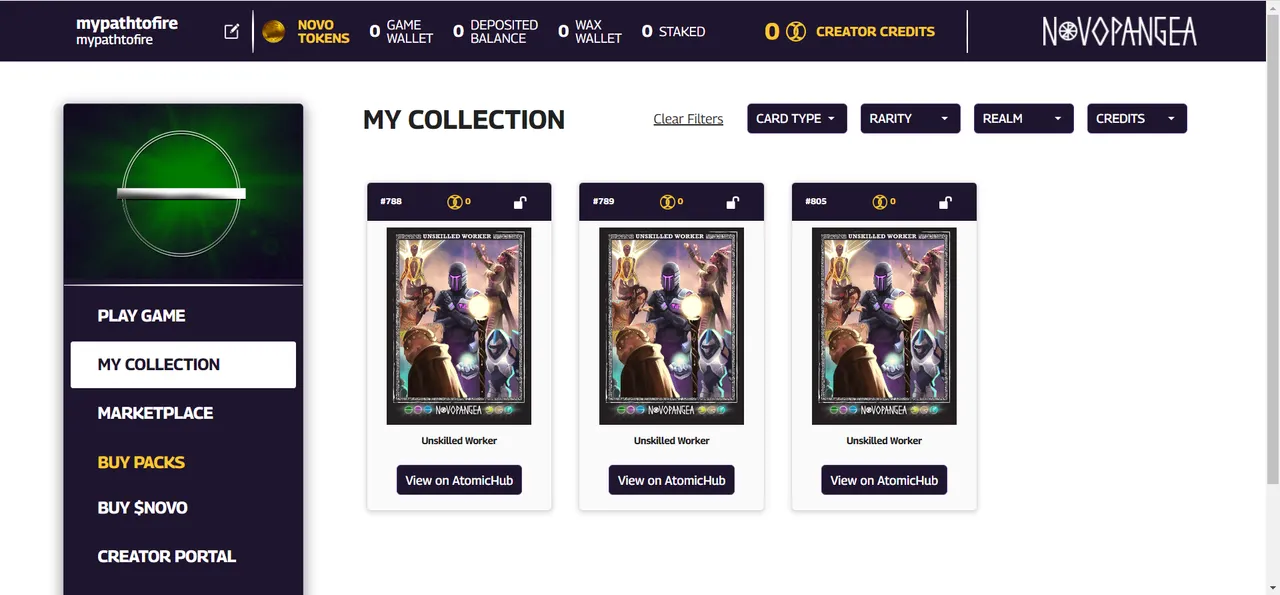Image resolution: width=1280 pixels, height=595 pixels.
Task: Click the green profile avatar circle
Action: pyautogui.click(x=181, y=194)
